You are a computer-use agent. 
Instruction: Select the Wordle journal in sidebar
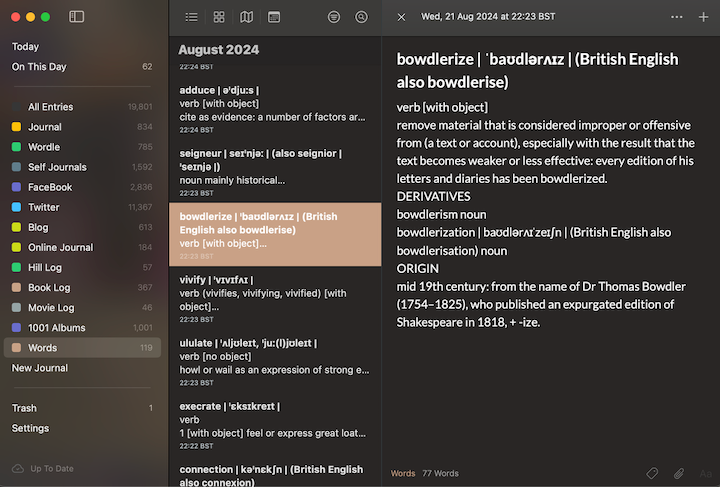click(x=44, y=147)
